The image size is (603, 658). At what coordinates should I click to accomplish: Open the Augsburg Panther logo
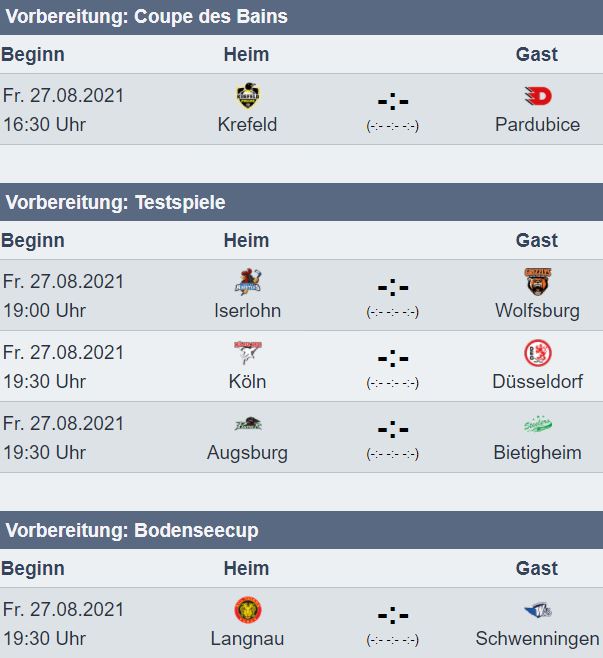coord(248,423)
